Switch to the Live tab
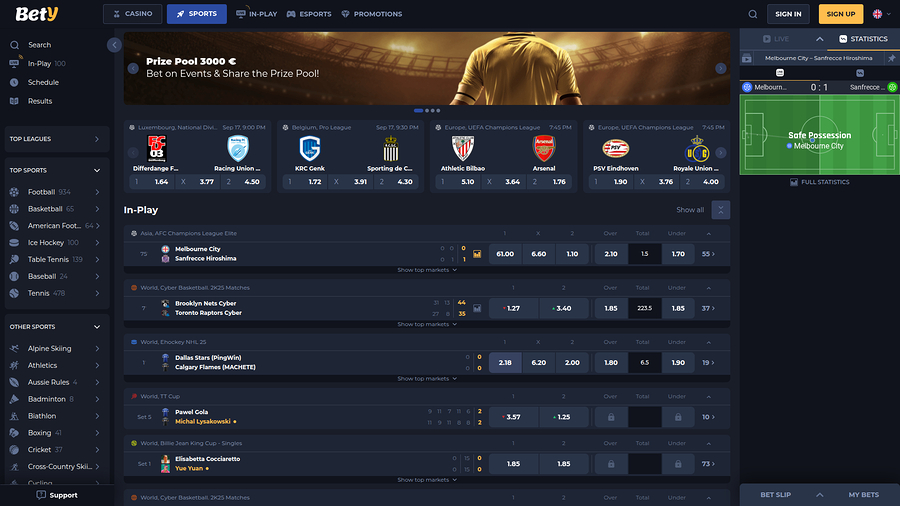The image size is (900, 506). [776, 39]
